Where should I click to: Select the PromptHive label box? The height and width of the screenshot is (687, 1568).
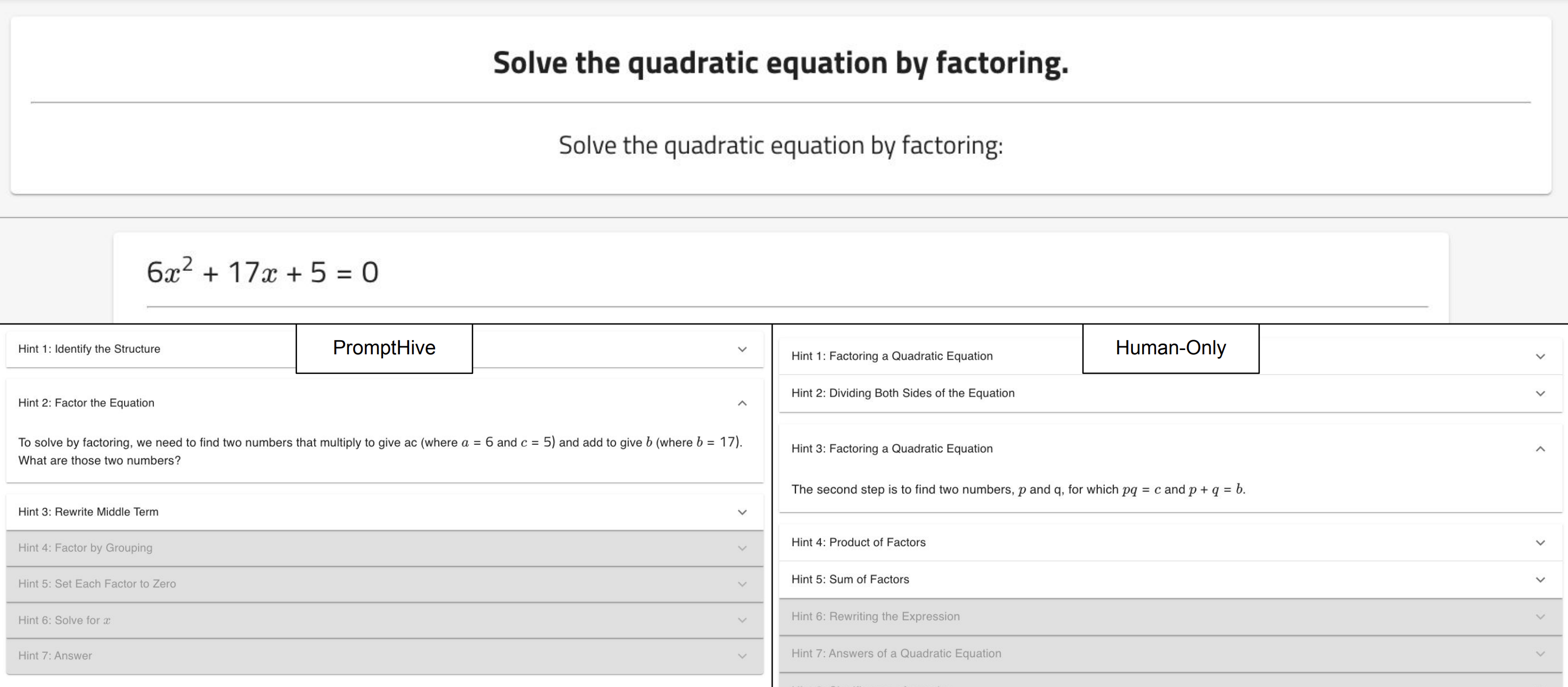[x=384, y=347]
